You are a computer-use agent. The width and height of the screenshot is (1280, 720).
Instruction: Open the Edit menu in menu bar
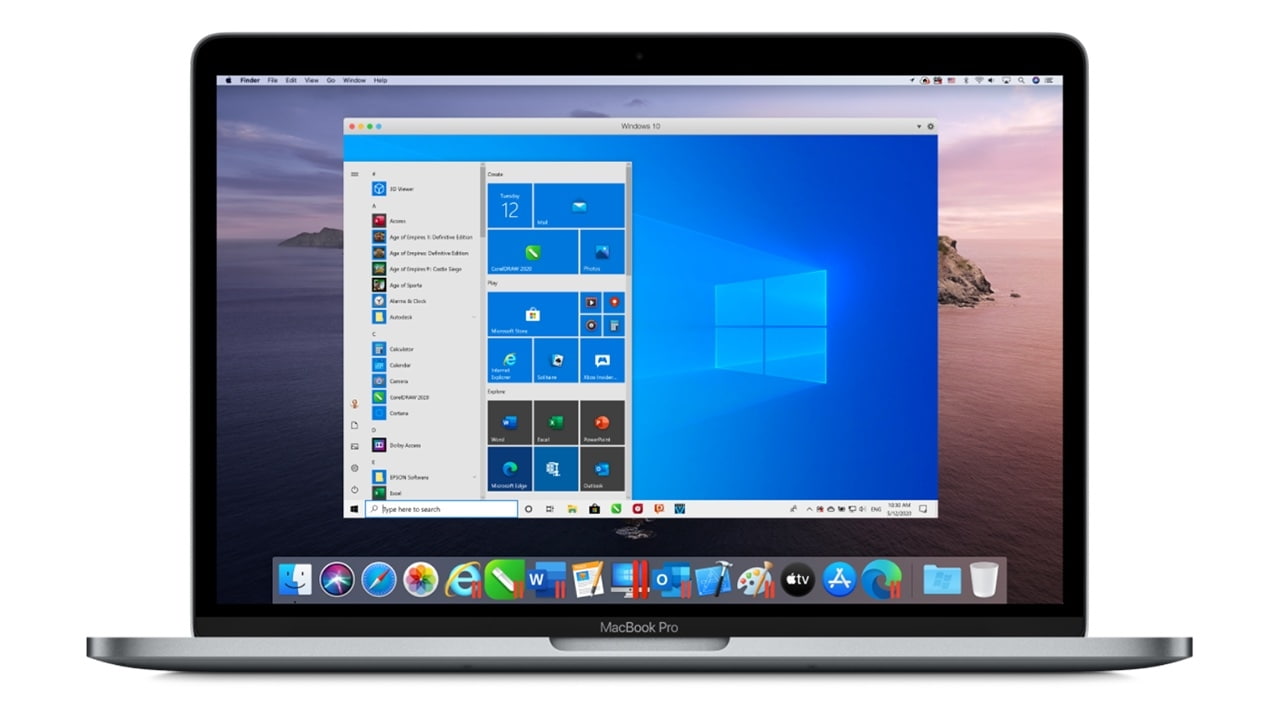tap(291, 80)
